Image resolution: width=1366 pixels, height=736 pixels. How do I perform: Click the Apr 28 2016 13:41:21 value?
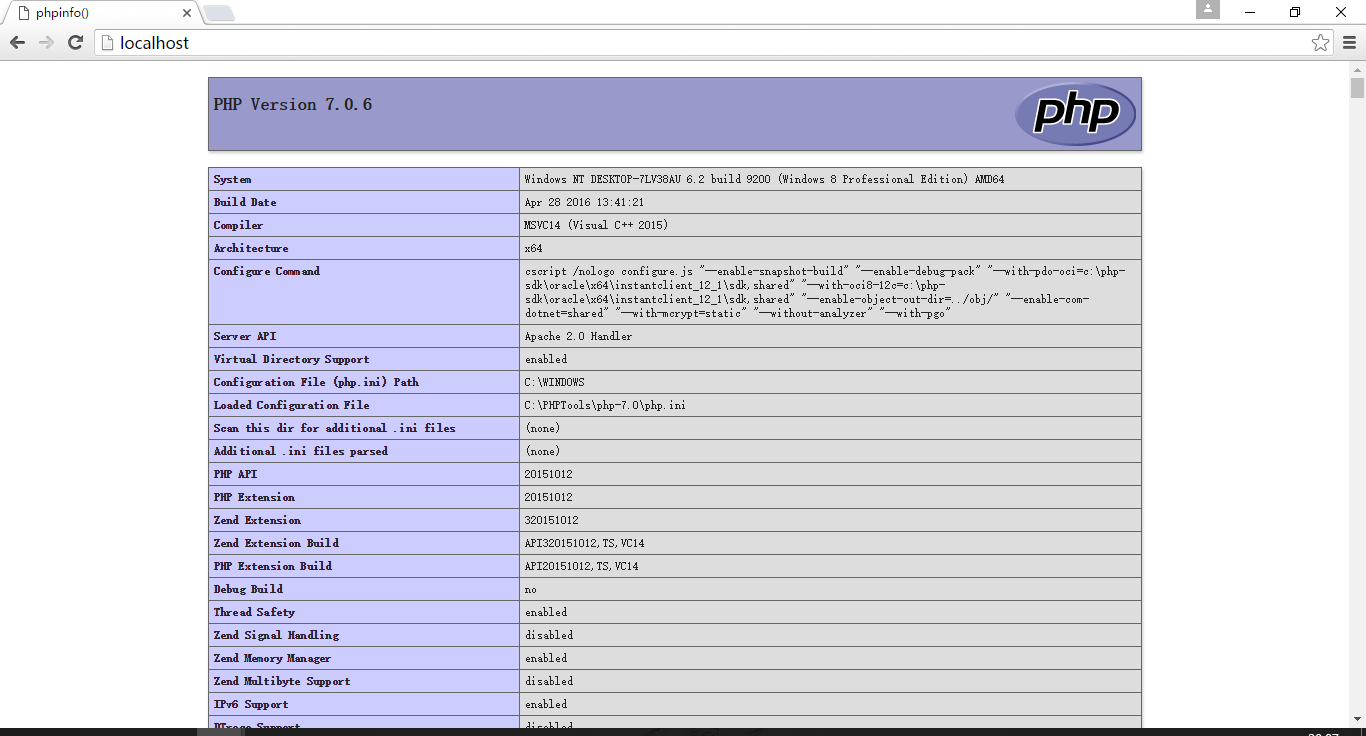click(585, 202)
